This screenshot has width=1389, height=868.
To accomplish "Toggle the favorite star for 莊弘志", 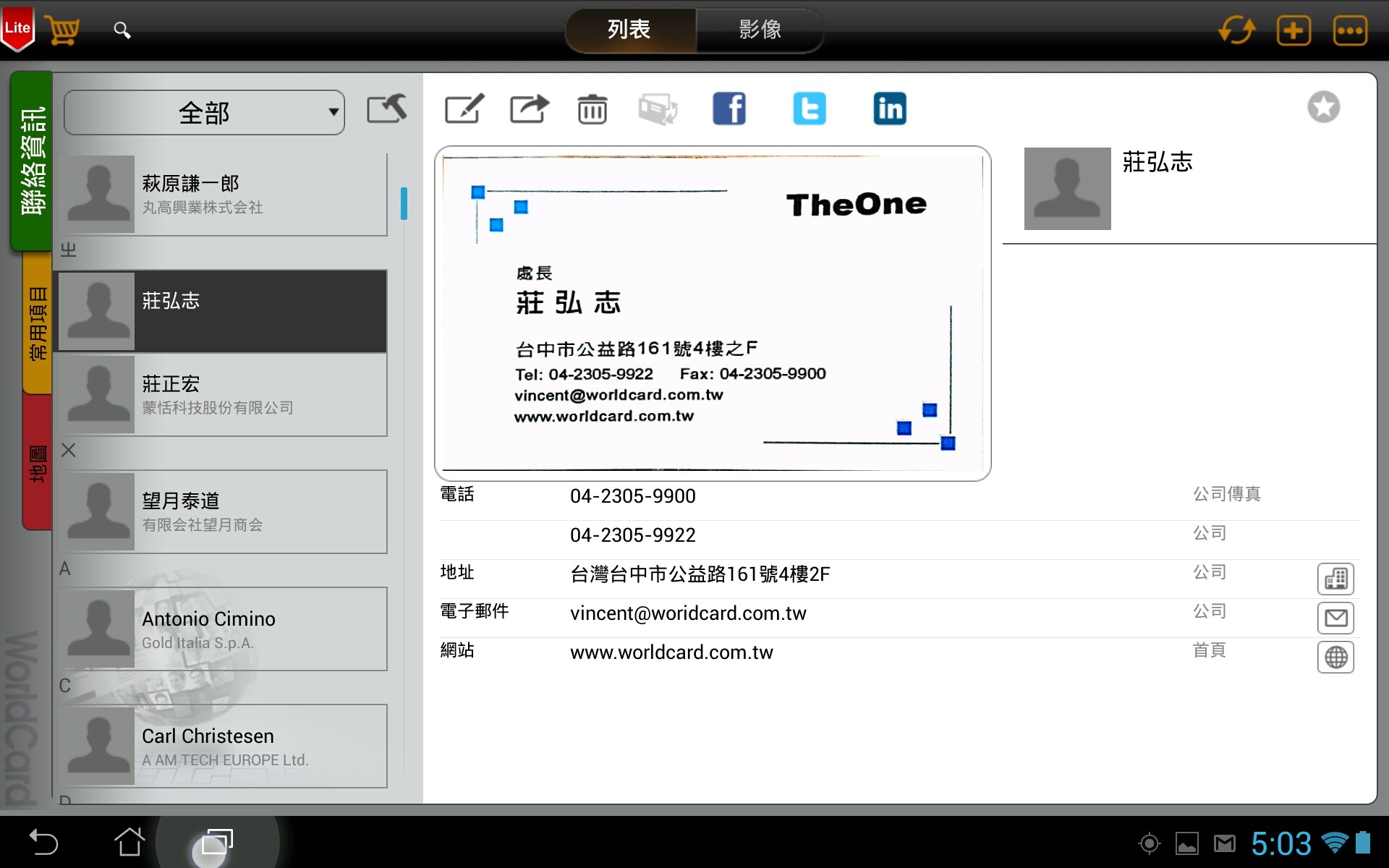I will 1323,108.
